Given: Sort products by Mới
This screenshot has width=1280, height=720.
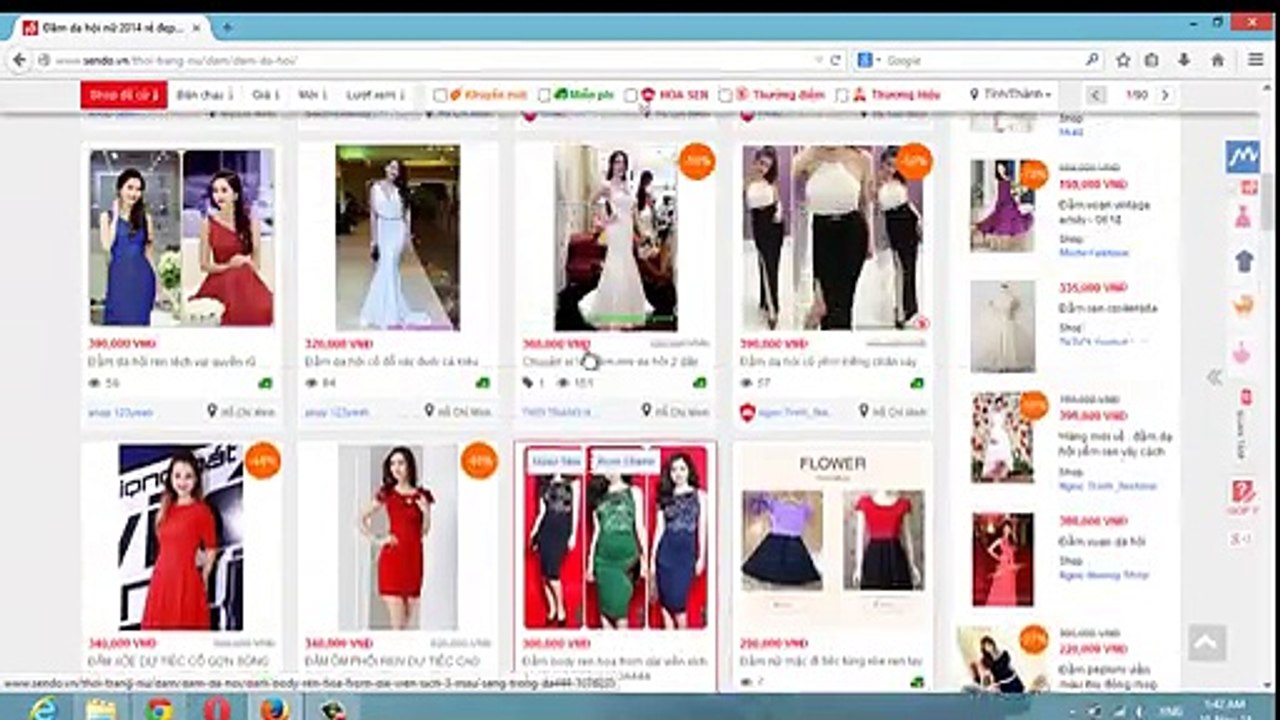Looking at the screenshot, I should coord(312,95).
